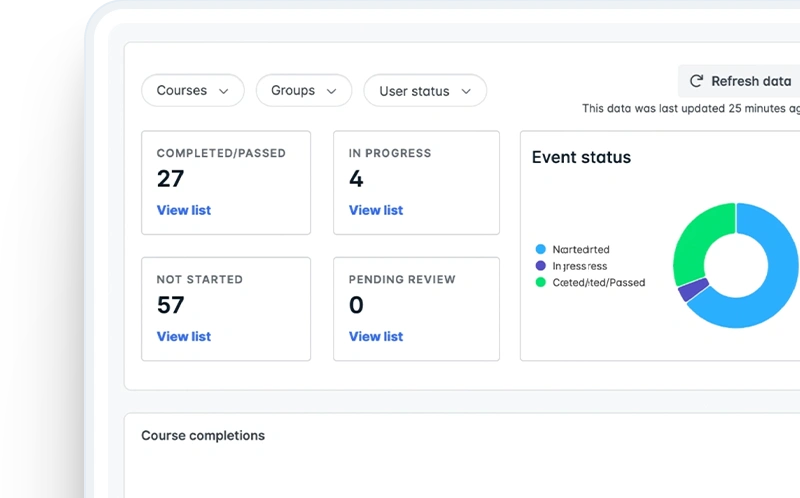Click the Pending Review count of 0
The height and width of the screenshot is (498, 800).
tap(356, 305)
